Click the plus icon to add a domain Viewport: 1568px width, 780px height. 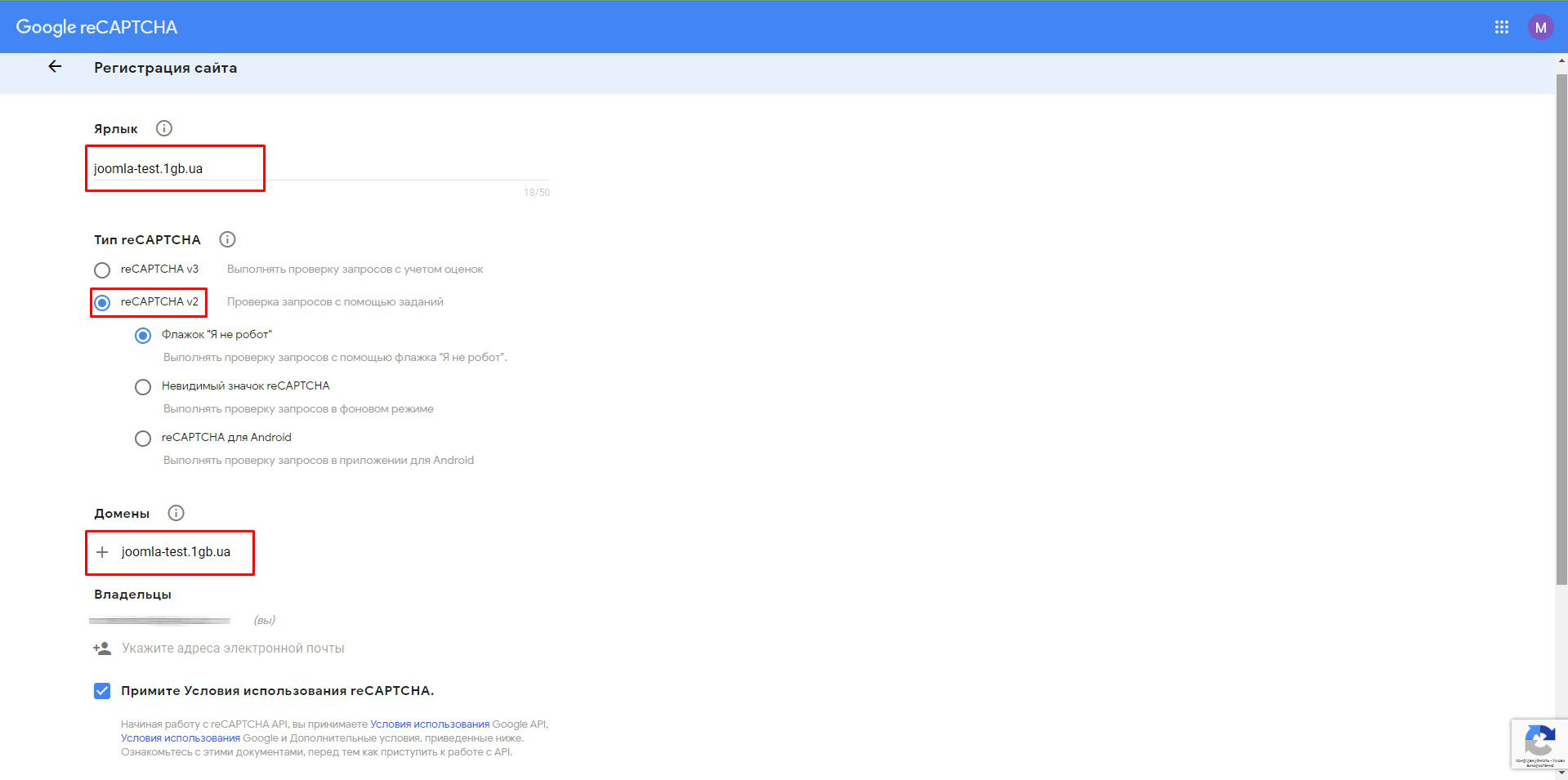[x=102, y=552]
